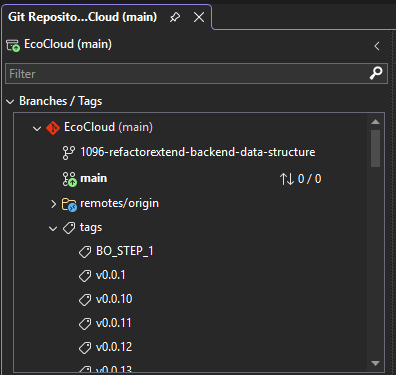396x375 pixels.
Task: Click the tag icon beside v0.0.10
Action: (85, 300)
